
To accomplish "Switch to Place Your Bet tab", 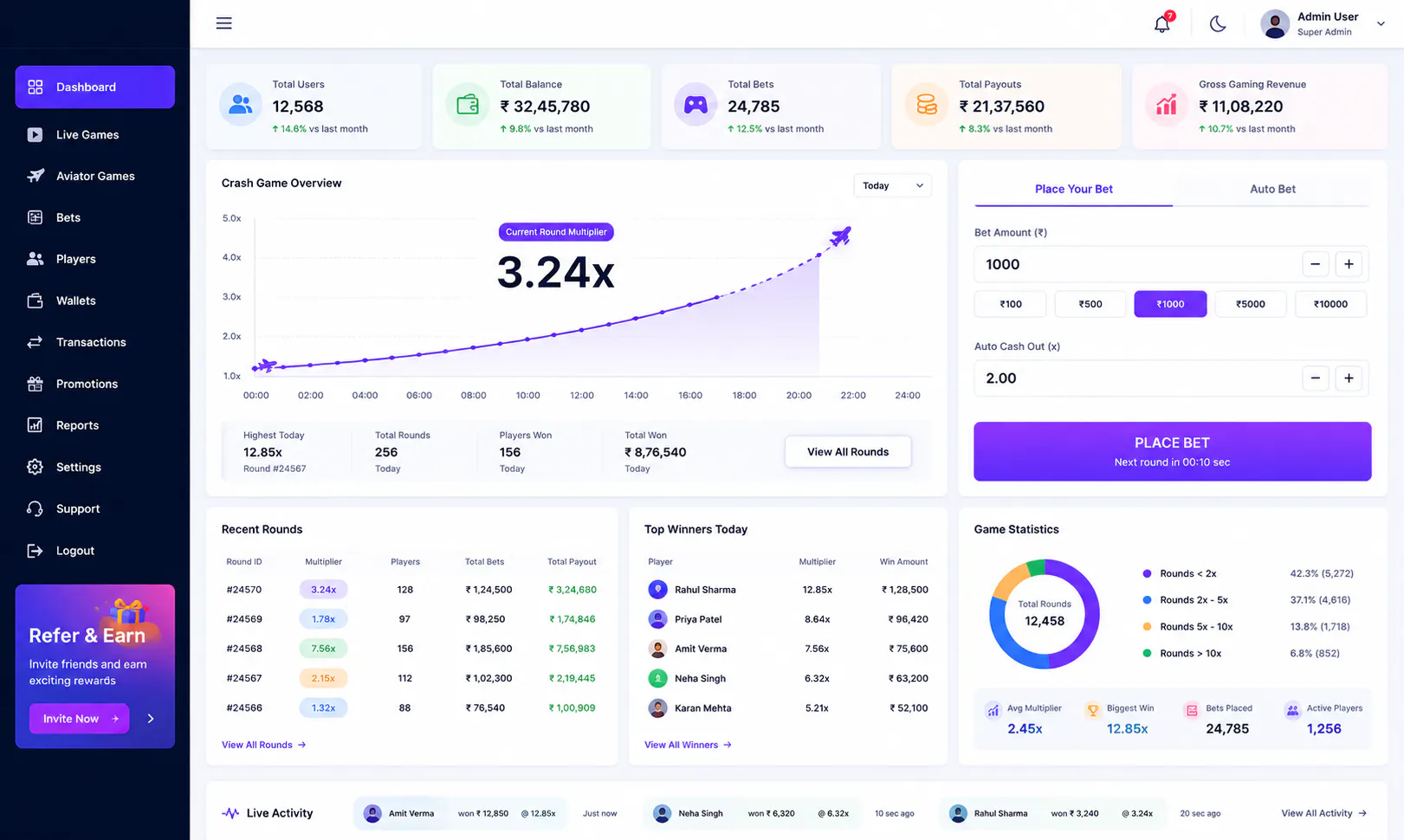I will pos(1073,189).
